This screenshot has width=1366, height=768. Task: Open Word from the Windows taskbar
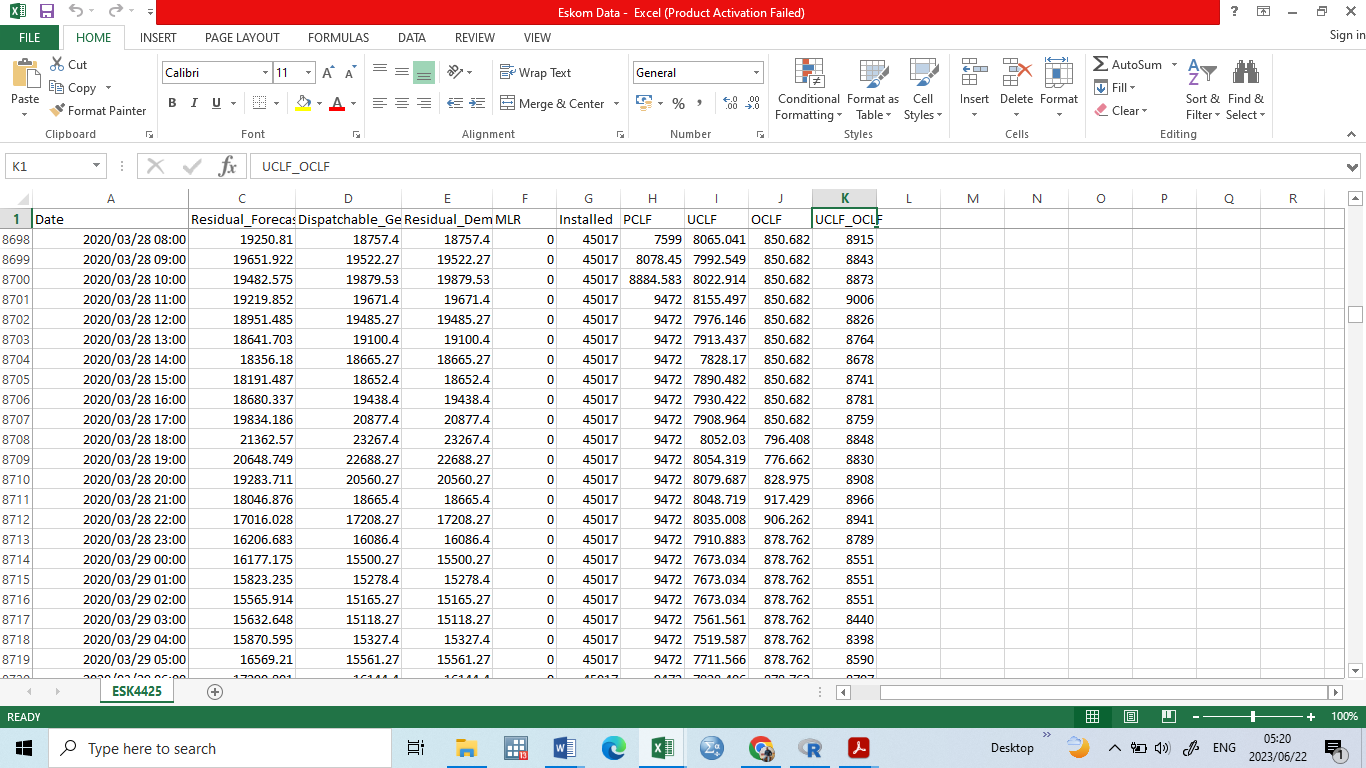pyautogui.click(x=564, y=748)
